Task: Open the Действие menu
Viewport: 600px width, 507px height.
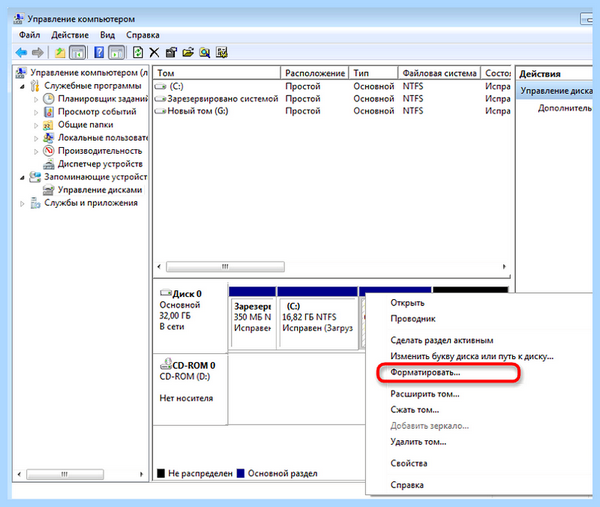Action: (70, 35)
